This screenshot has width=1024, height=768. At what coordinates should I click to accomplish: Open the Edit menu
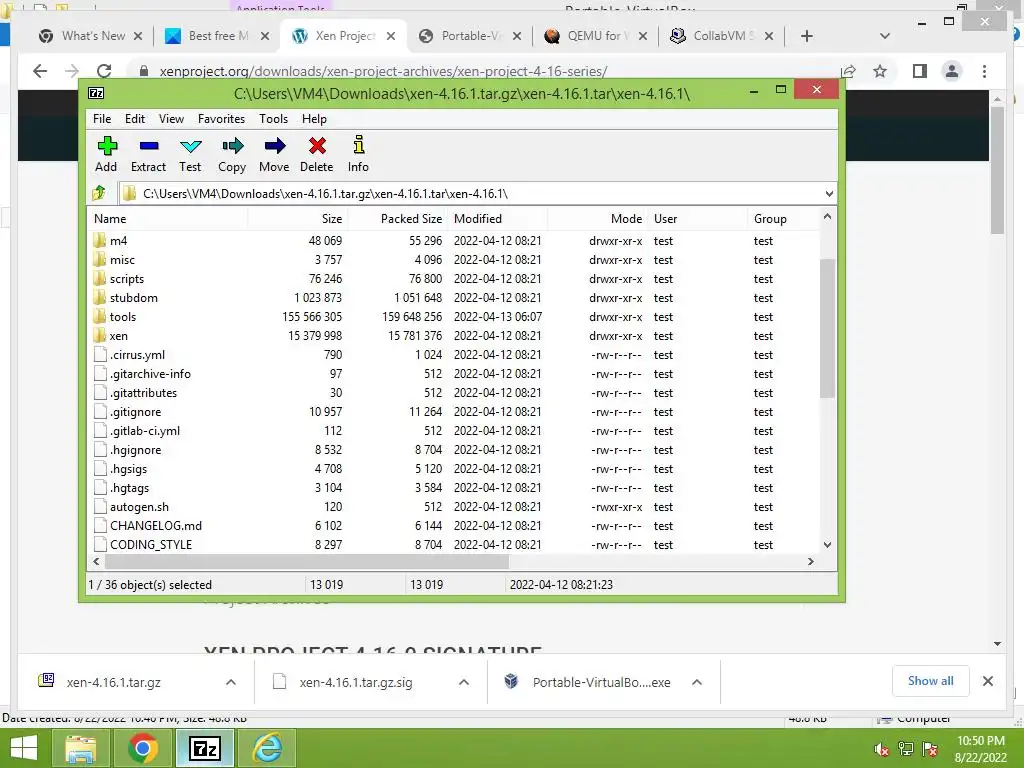pyautogui.click(x=135, y=119)
